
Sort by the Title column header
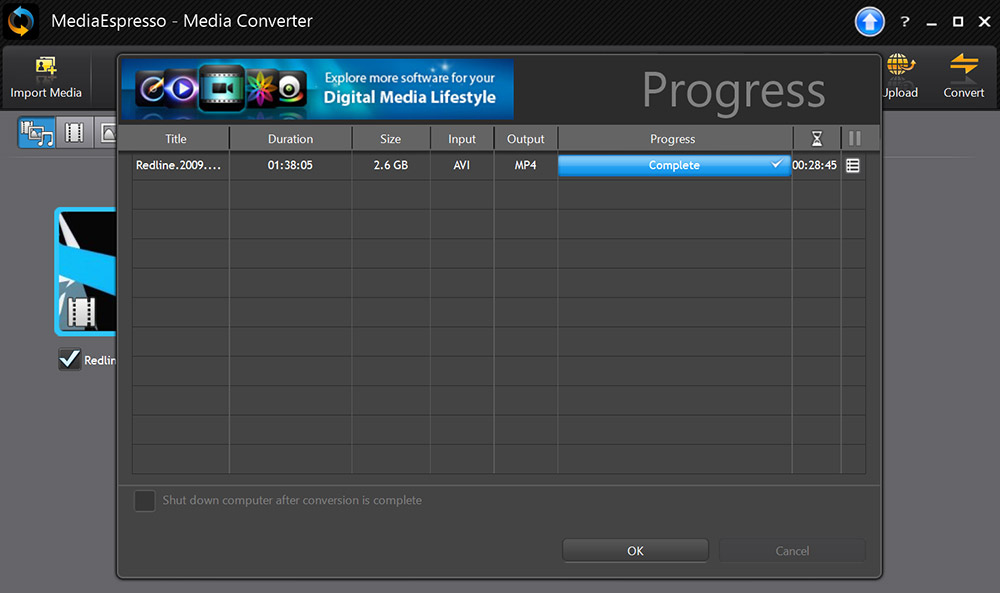(175, 139)
